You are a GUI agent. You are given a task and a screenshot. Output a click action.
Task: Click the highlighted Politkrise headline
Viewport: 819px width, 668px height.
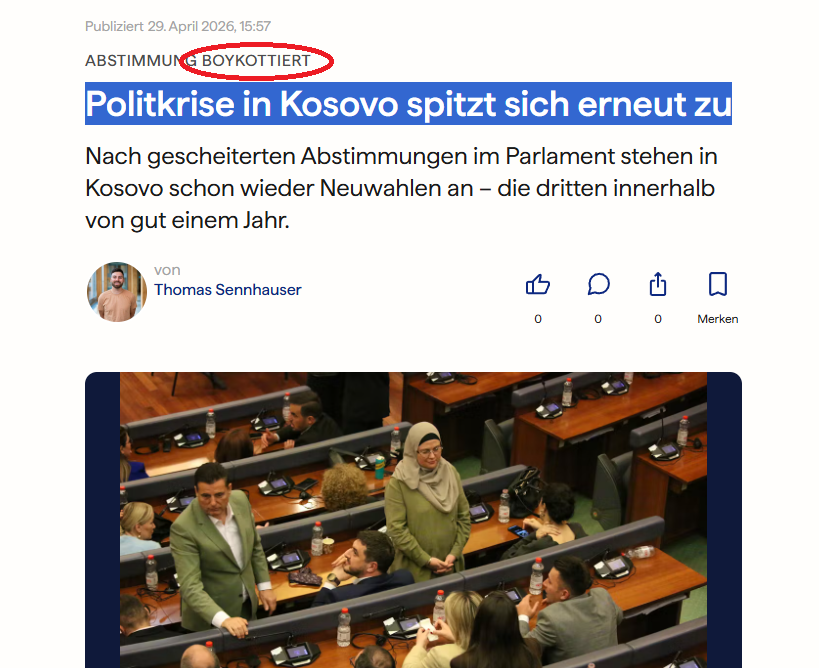coord(408,103)
